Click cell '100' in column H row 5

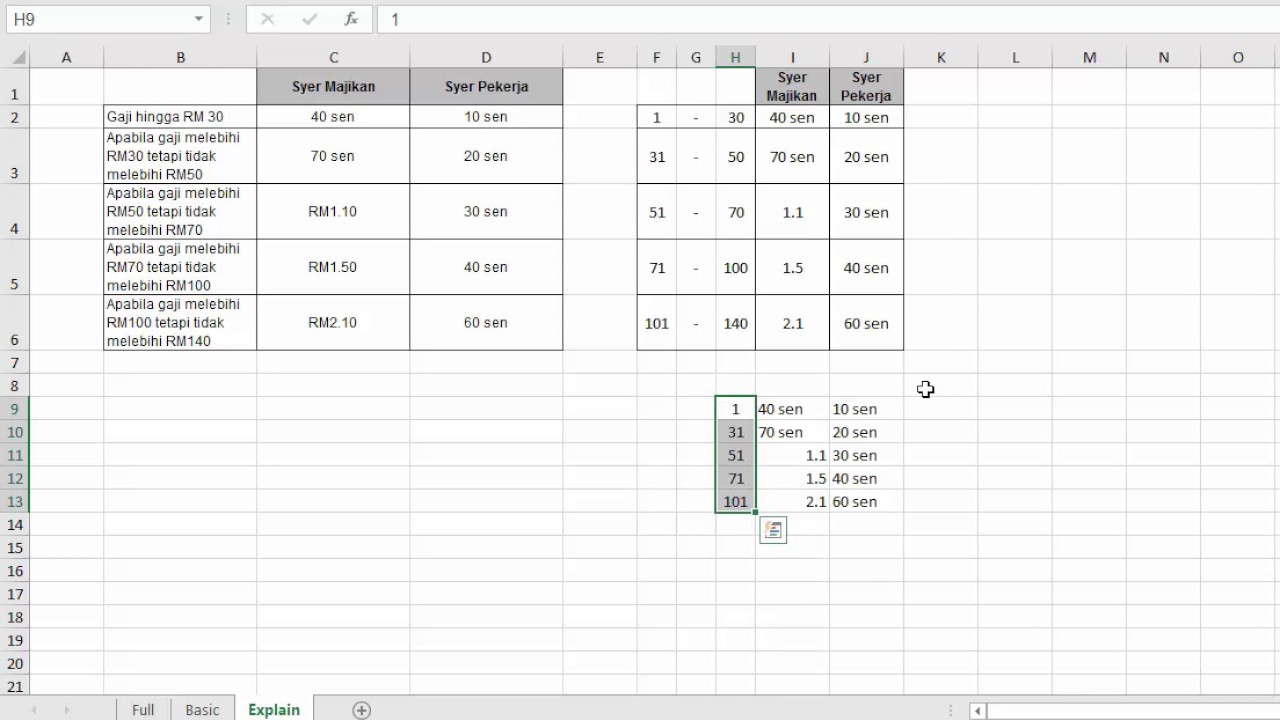pyautogui.click(x=735, y=268)
